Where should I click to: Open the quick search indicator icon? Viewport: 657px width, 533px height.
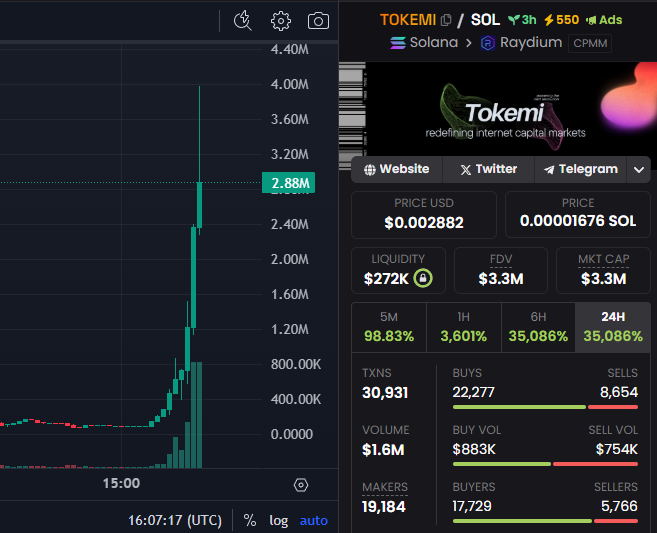click(243, 21)
